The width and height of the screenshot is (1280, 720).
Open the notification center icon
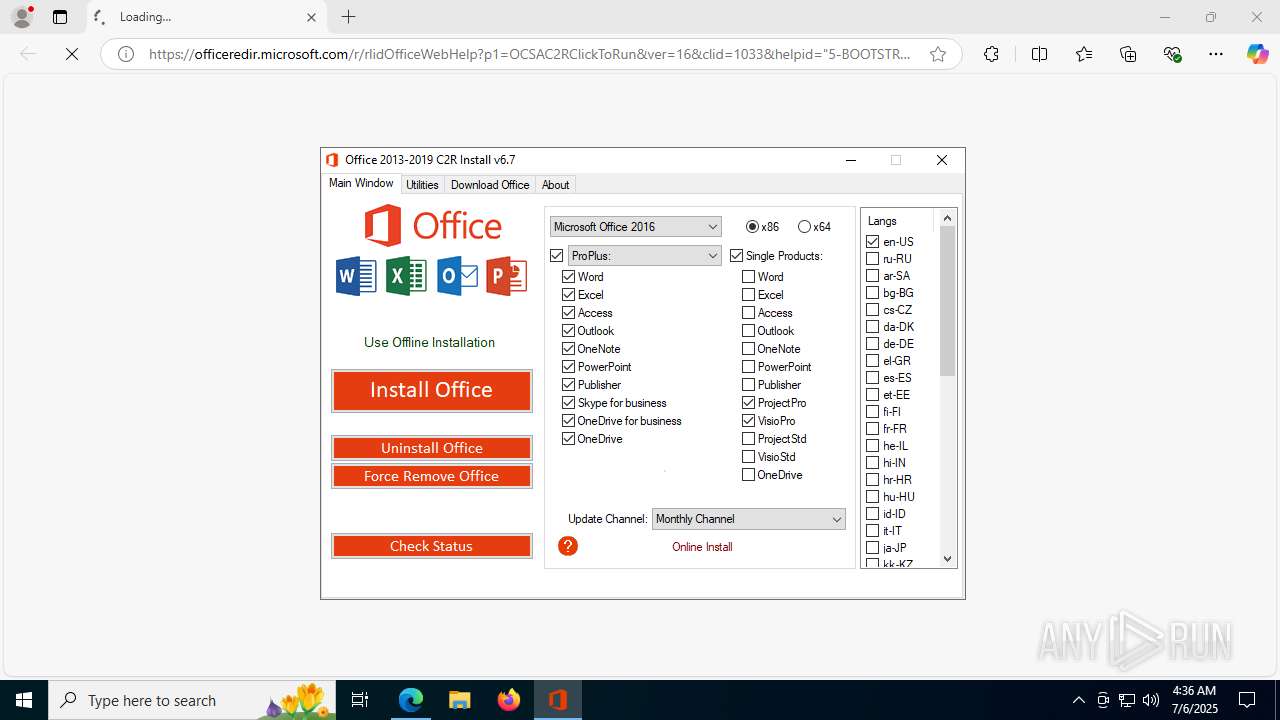tap(1247, 700)
